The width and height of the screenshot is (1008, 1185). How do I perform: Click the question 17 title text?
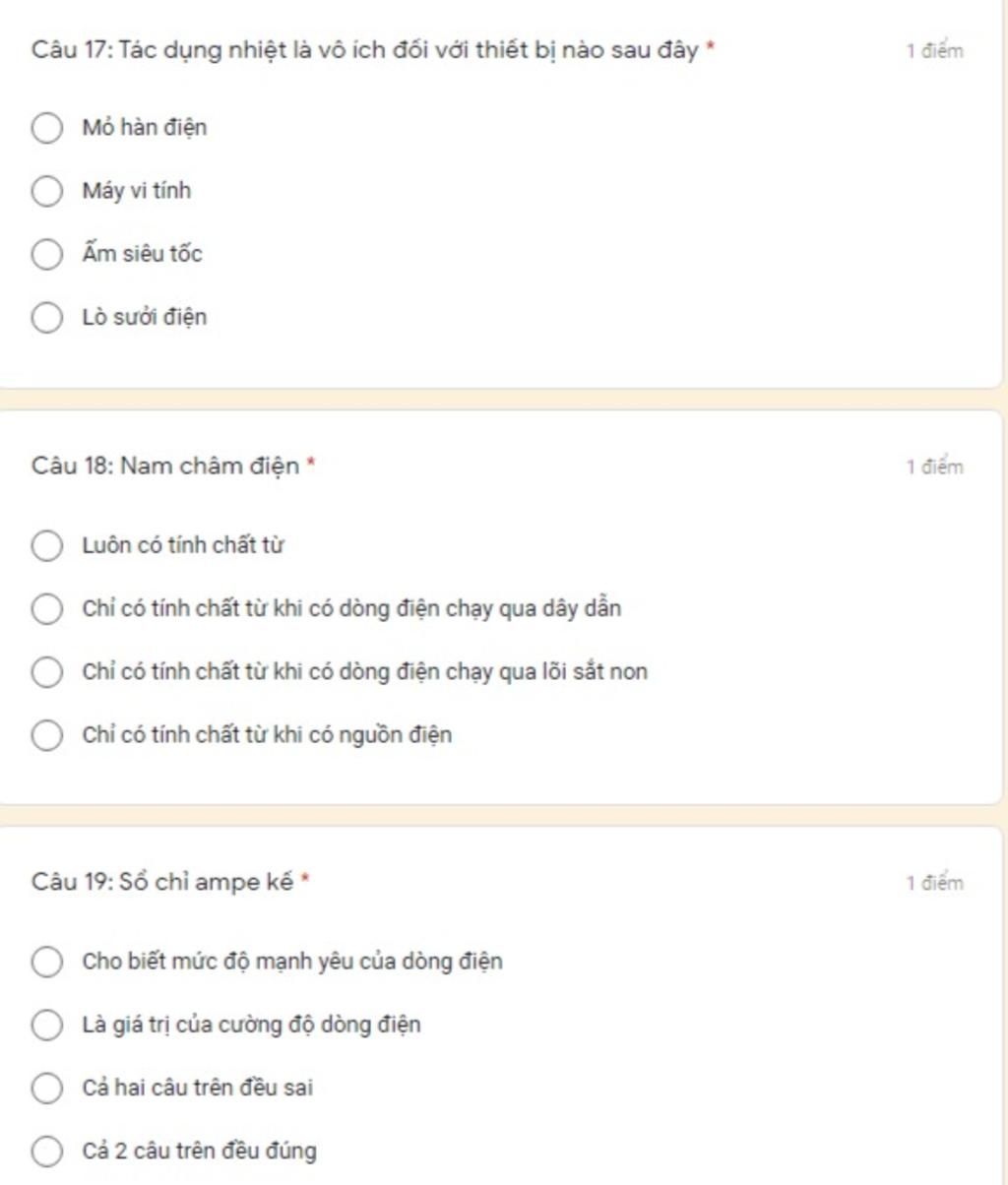click(x=364, y=50)
